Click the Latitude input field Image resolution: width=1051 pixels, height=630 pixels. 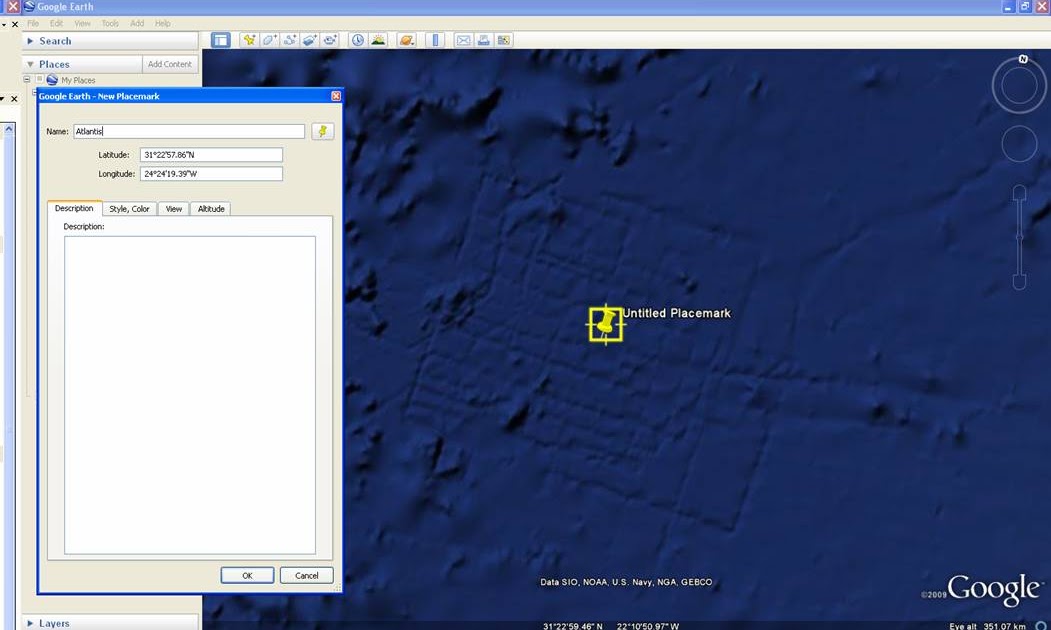pos(211,155)
